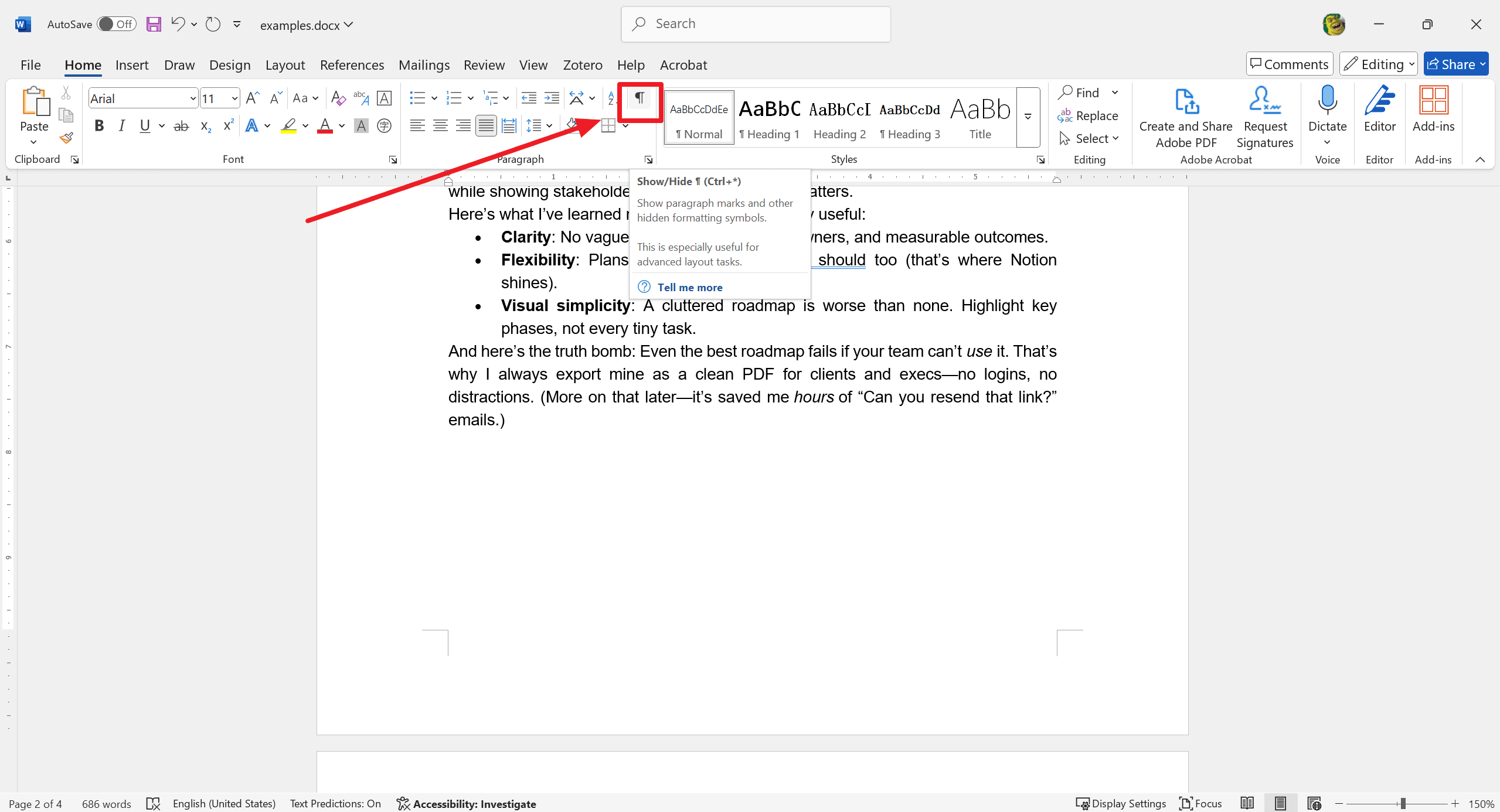This screenshot has width=1500, height=812.
Task: Expand the Font name dropdown
Action: tap(192, 98)
